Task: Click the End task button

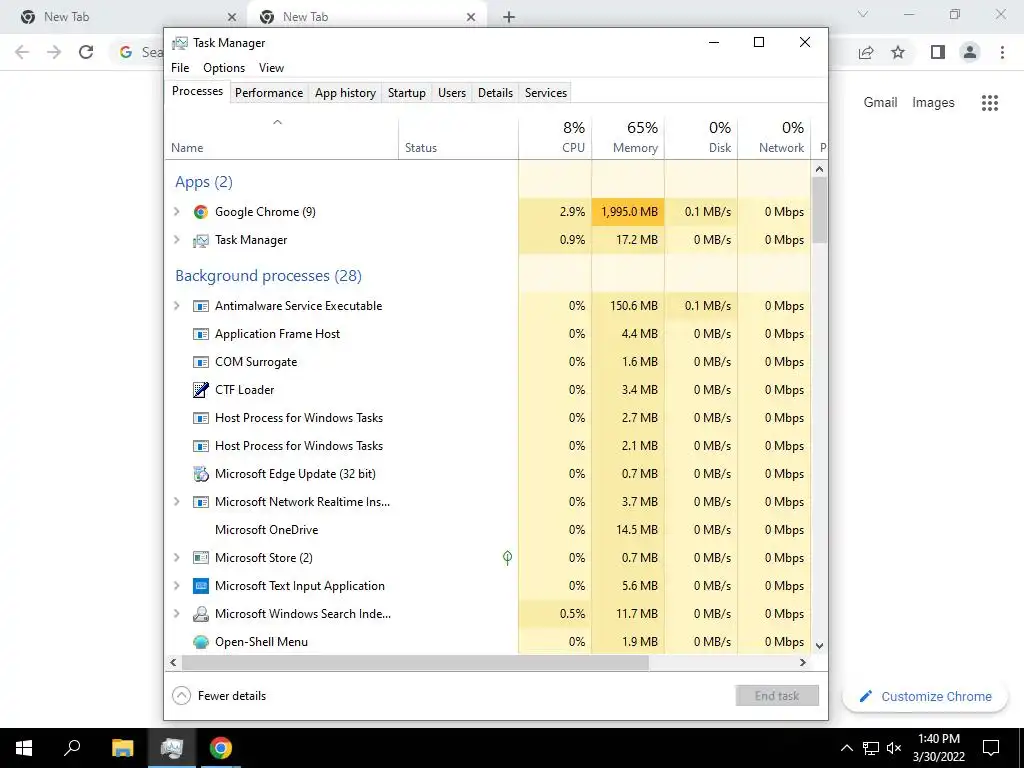Action: [776, 696]
